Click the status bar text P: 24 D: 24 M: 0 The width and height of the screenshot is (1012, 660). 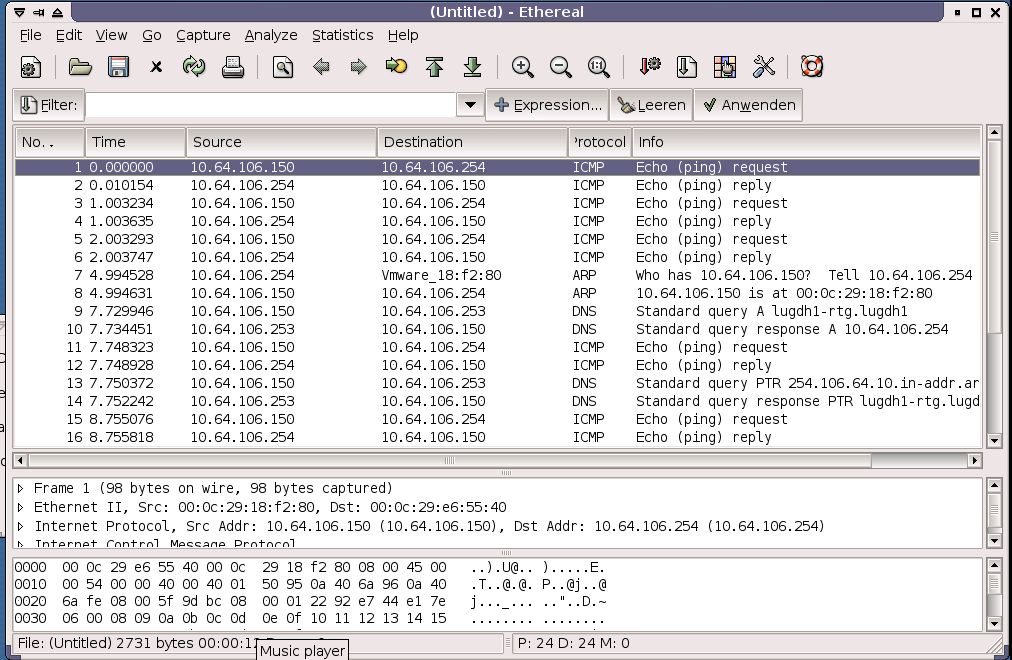point(573,643)
